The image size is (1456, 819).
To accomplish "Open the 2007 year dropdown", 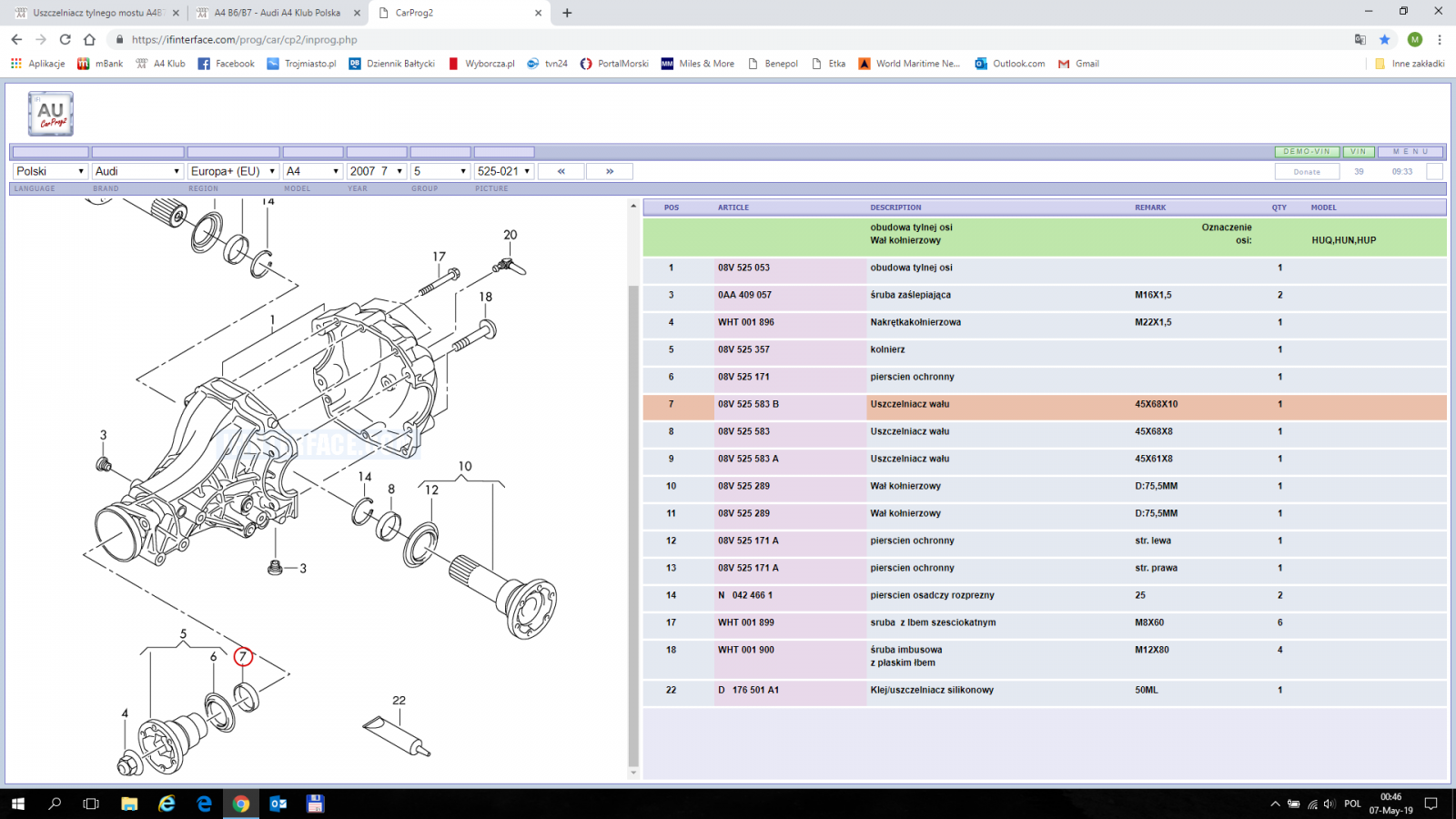I will [x=376, y=171].
